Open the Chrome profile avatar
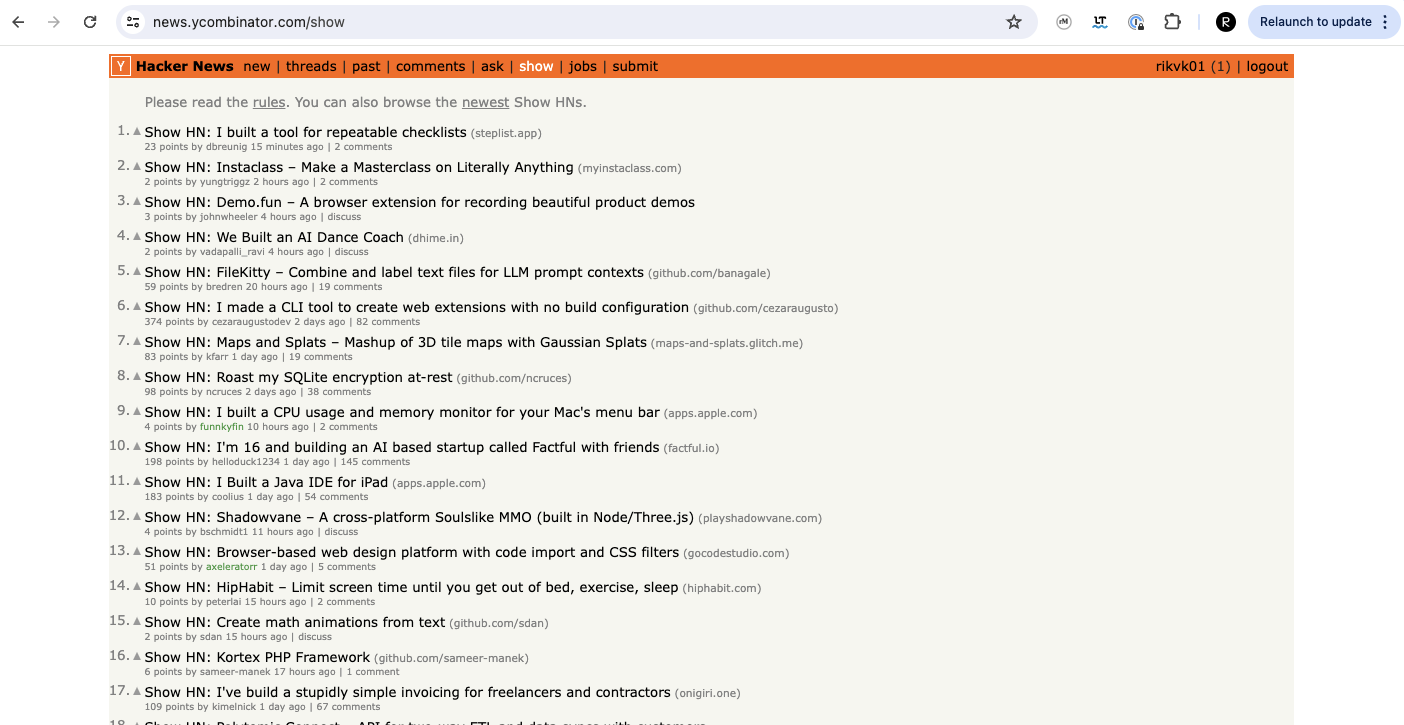 1225,22
